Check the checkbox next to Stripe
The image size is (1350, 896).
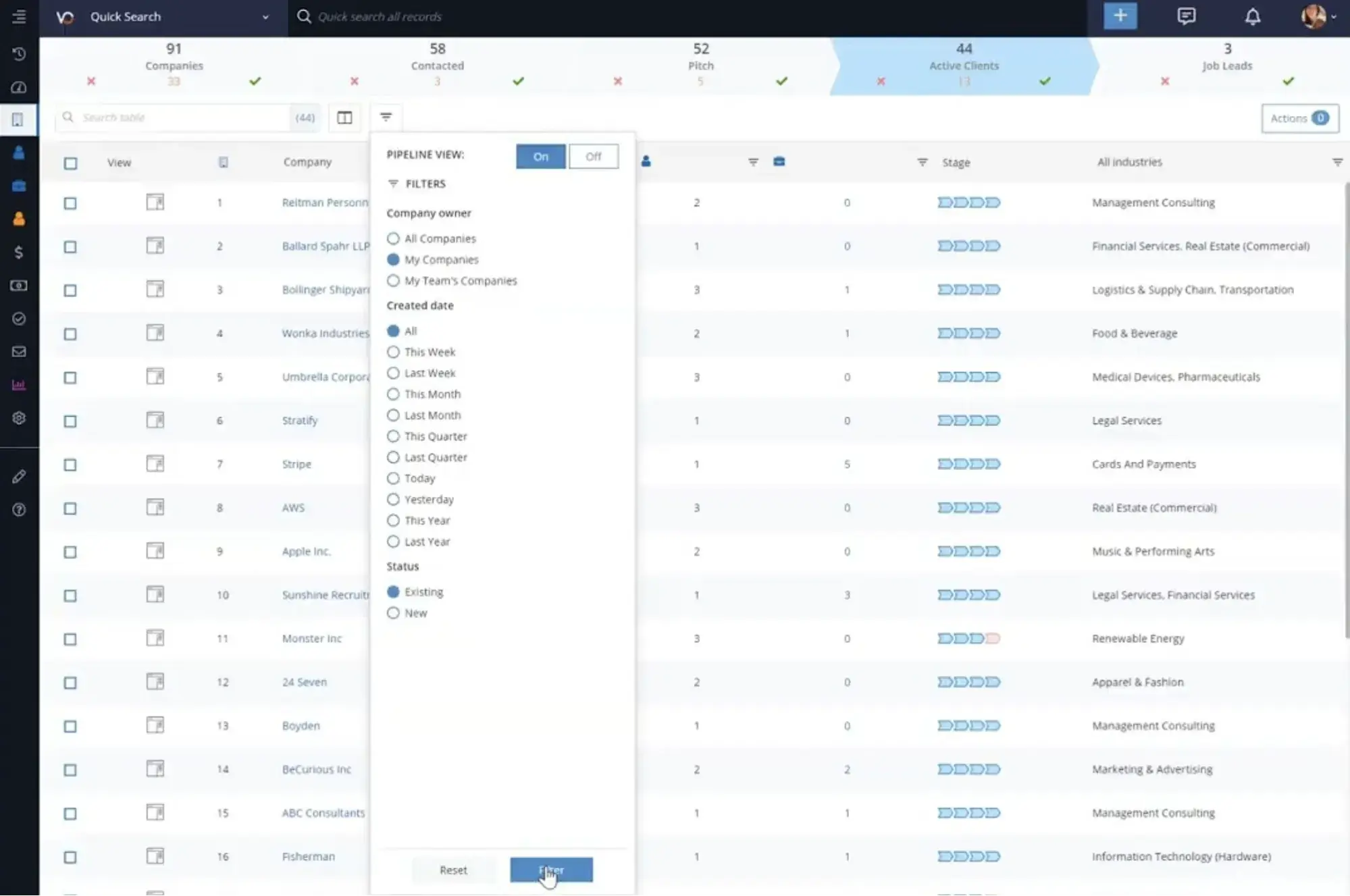pos(70,465)
